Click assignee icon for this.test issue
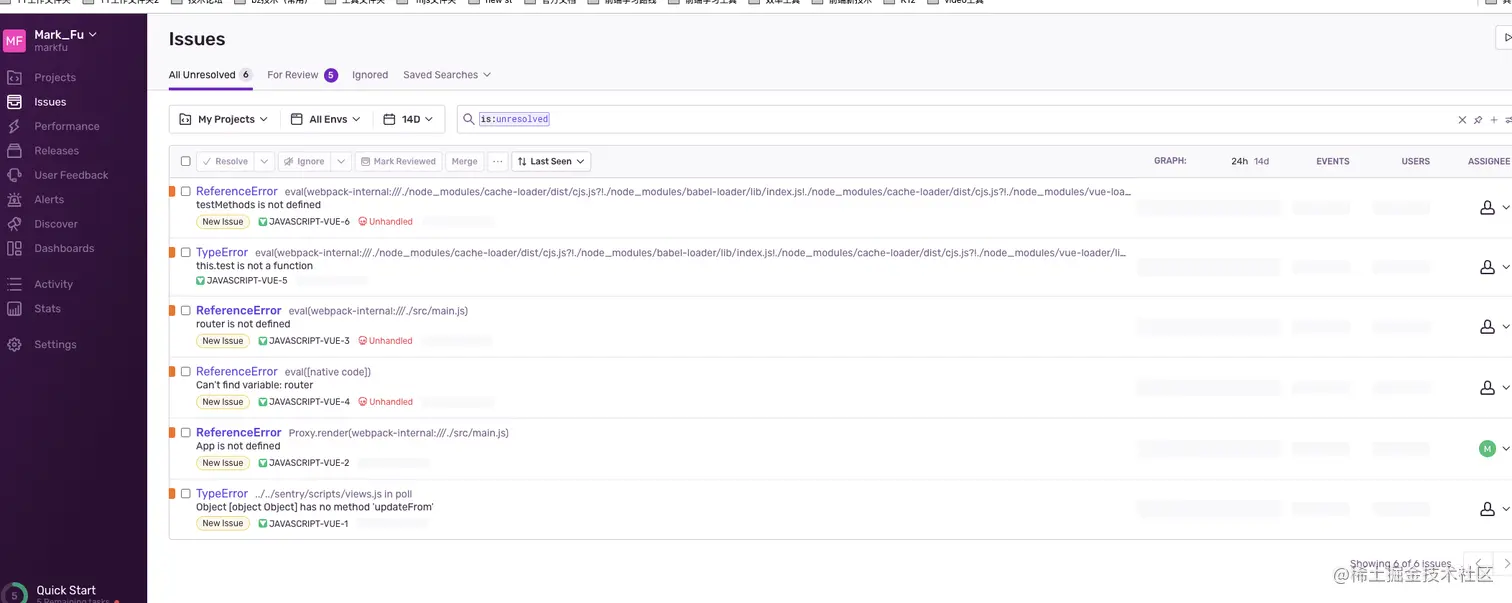 (1487, 268)
